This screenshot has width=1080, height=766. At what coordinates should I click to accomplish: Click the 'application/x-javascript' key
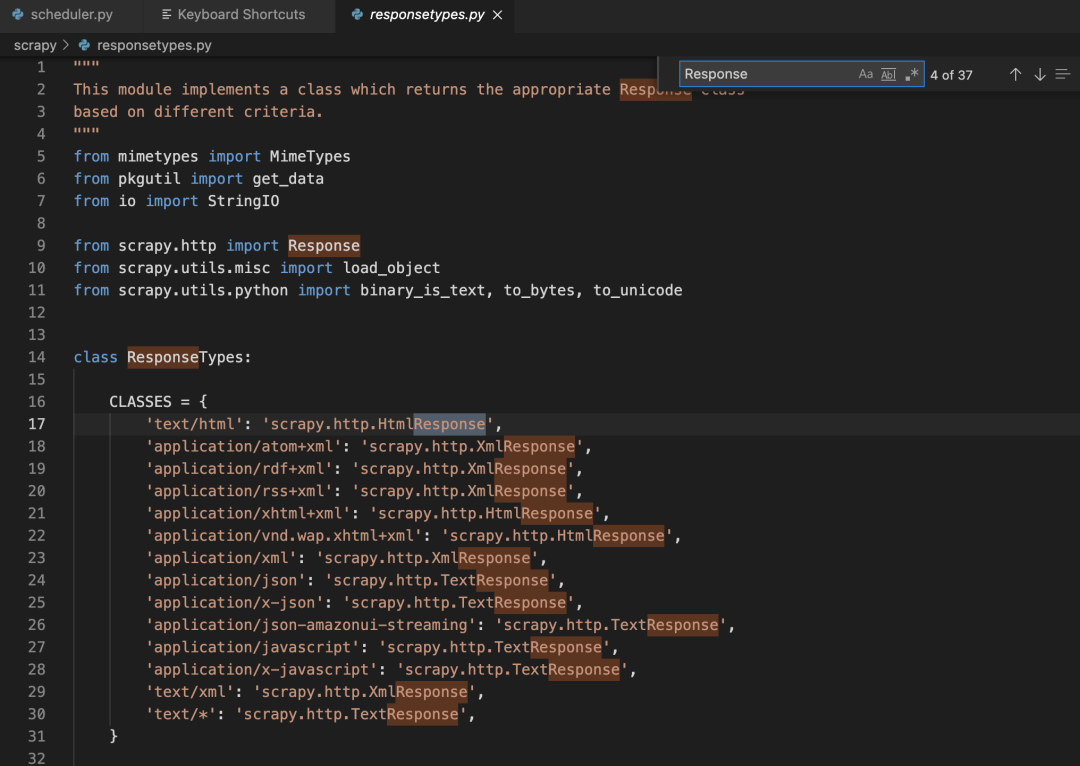(262, 670)
